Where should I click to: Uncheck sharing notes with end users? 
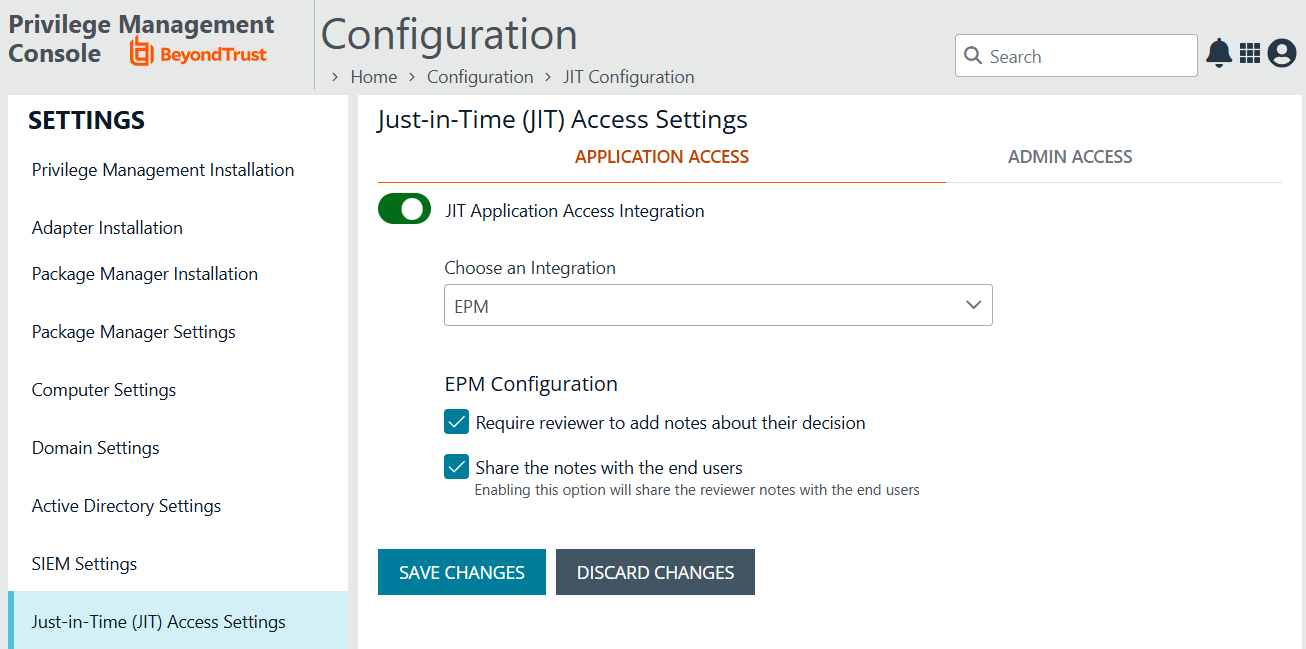point(456,466)
